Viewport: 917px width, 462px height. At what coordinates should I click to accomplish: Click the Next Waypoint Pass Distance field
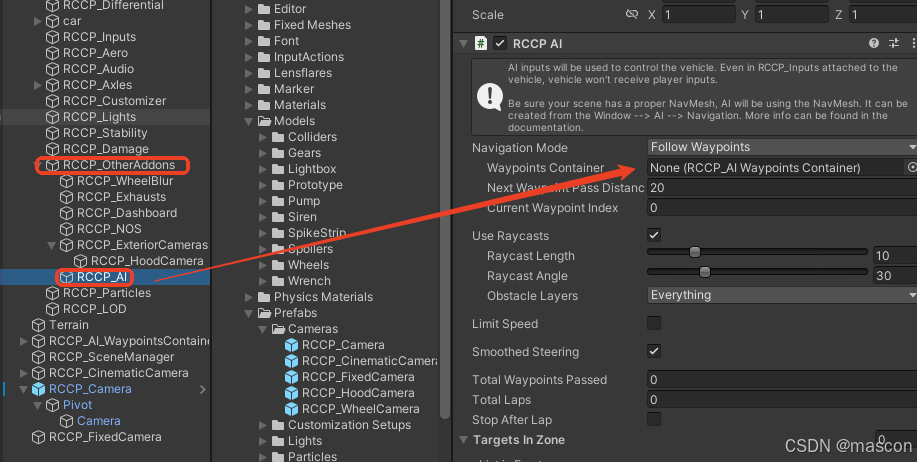782,187
